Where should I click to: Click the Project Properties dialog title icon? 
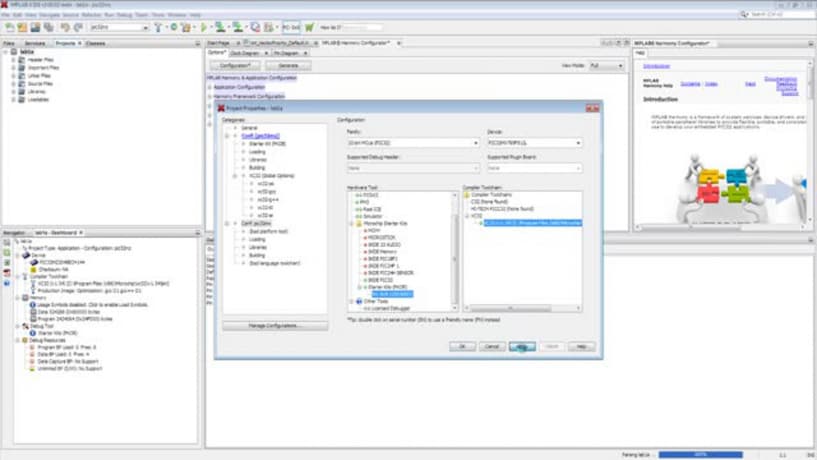[221, 107]
